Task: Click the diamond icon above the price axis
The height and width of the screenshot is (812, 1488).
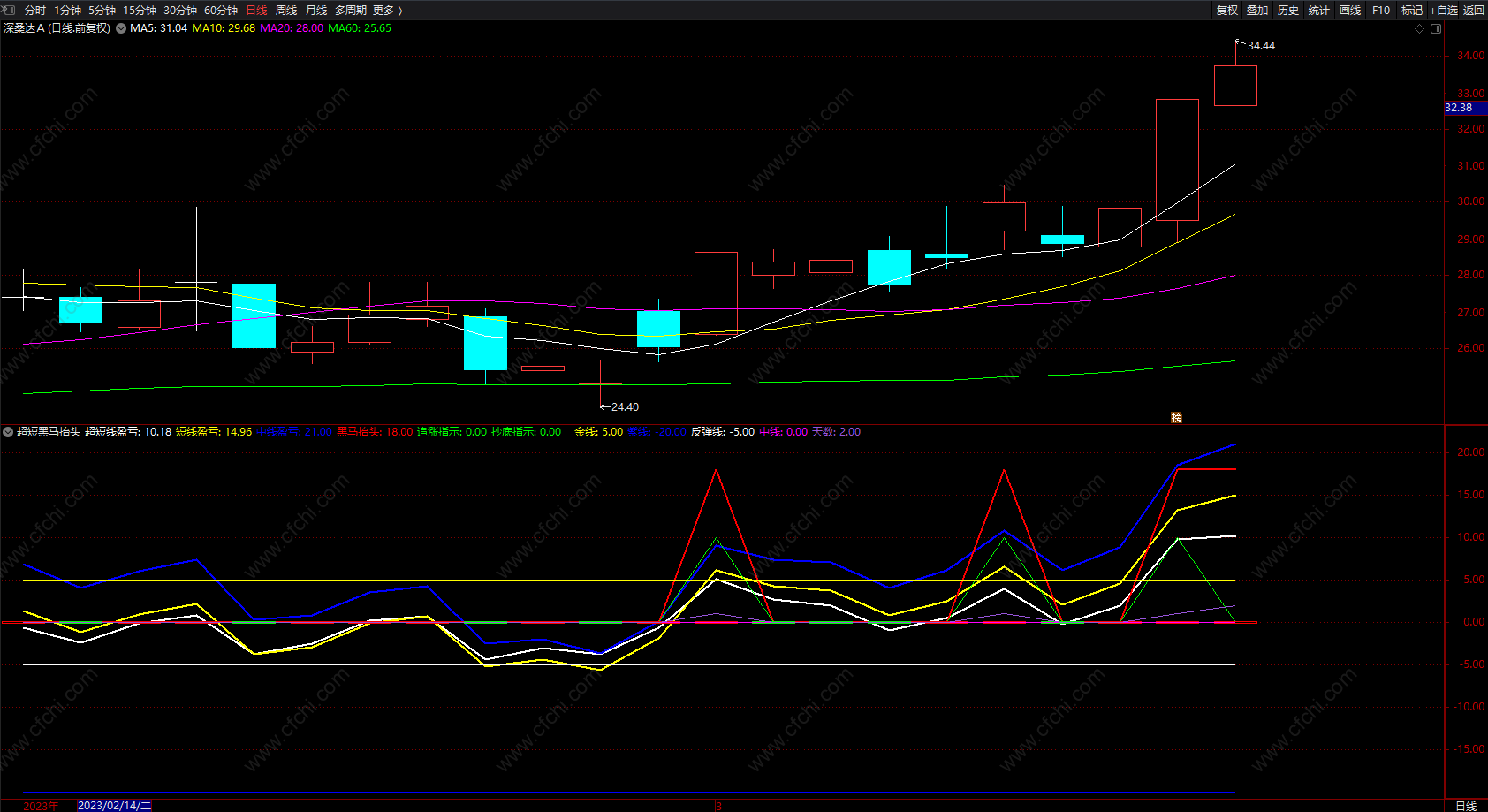Action: pos(1420,29)
